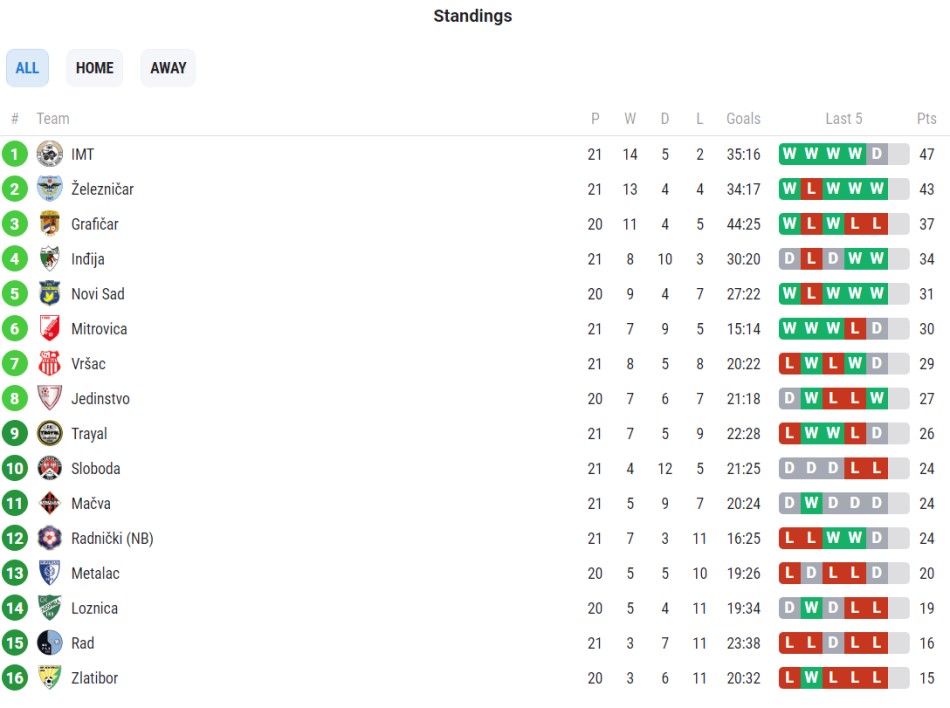Click the Vršac striped crest icon
The image size is (950, 708).
(50, 363)
